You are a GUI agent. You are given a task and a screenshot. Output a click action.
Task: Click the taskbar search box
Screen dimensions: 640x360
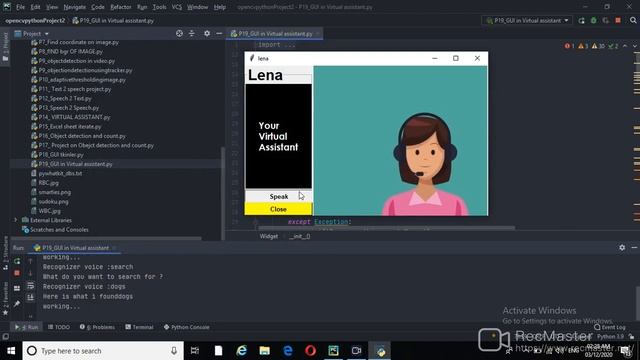pos(103,351)
